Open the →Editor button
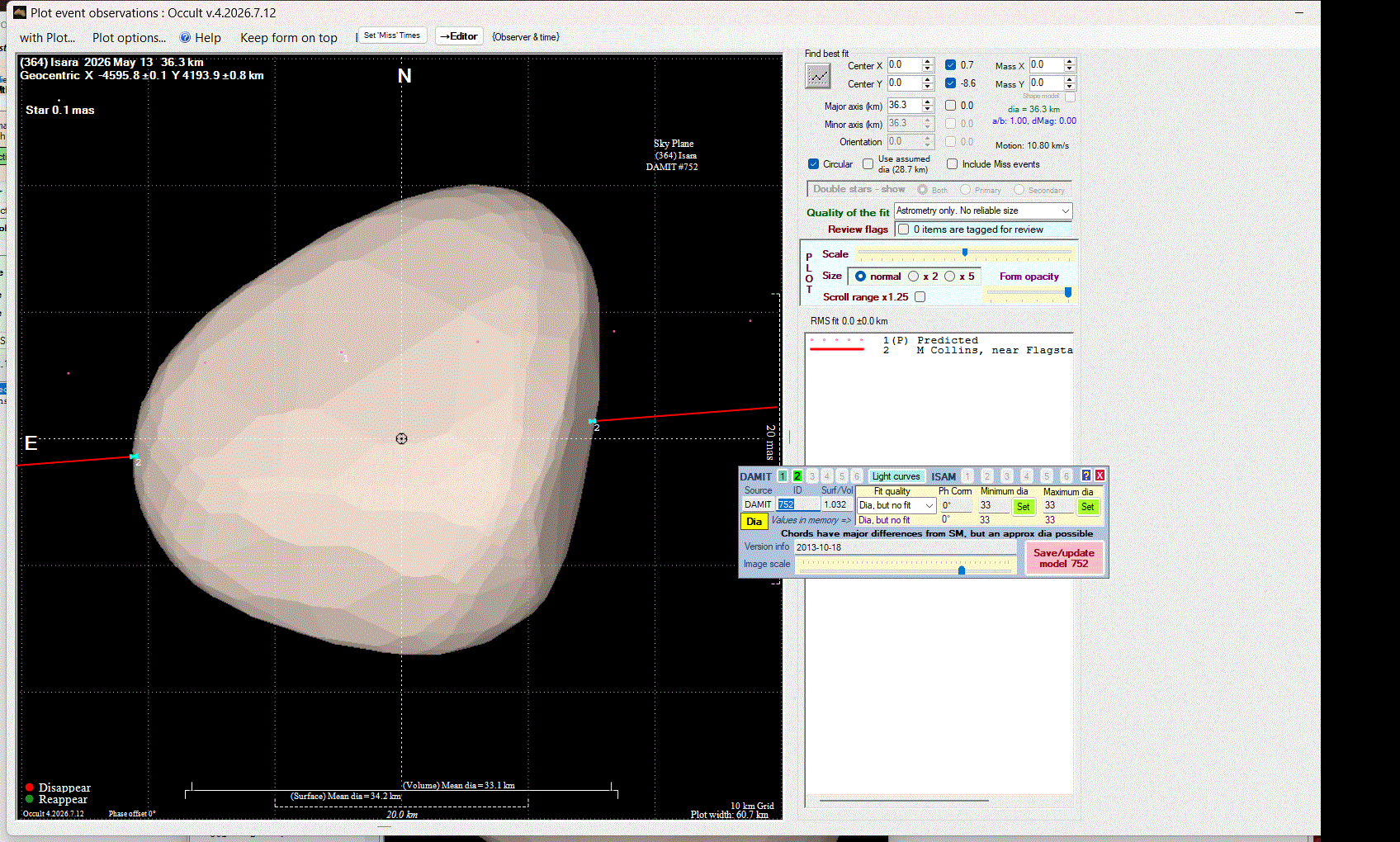Image resolution: width=1400 pixels, height=842 pixels. pos(459,36)
